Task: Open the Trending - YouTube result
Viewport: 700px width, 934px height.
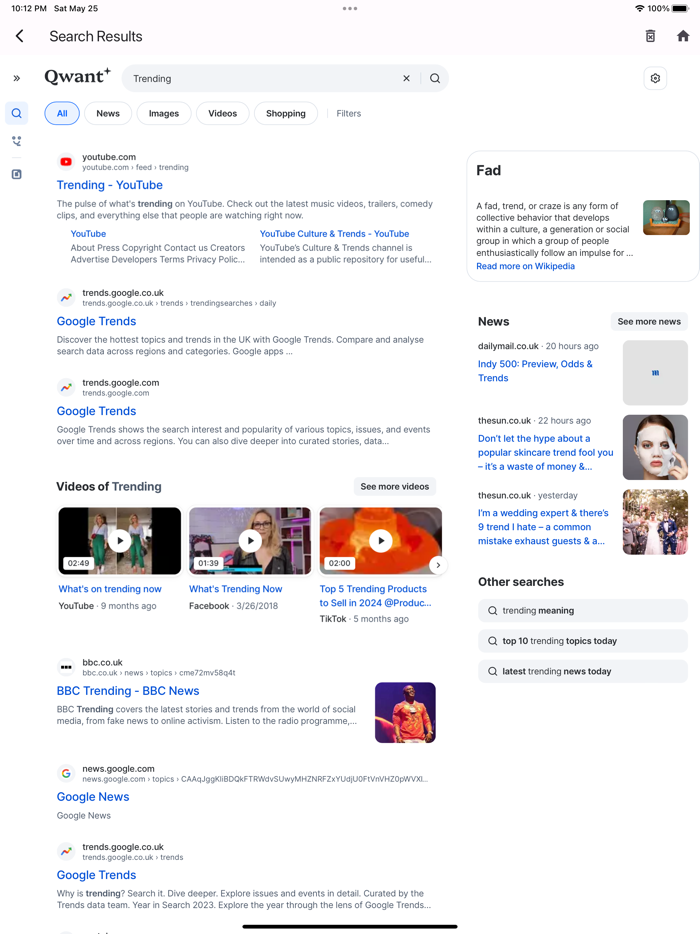Action: [x=110, y=185]
